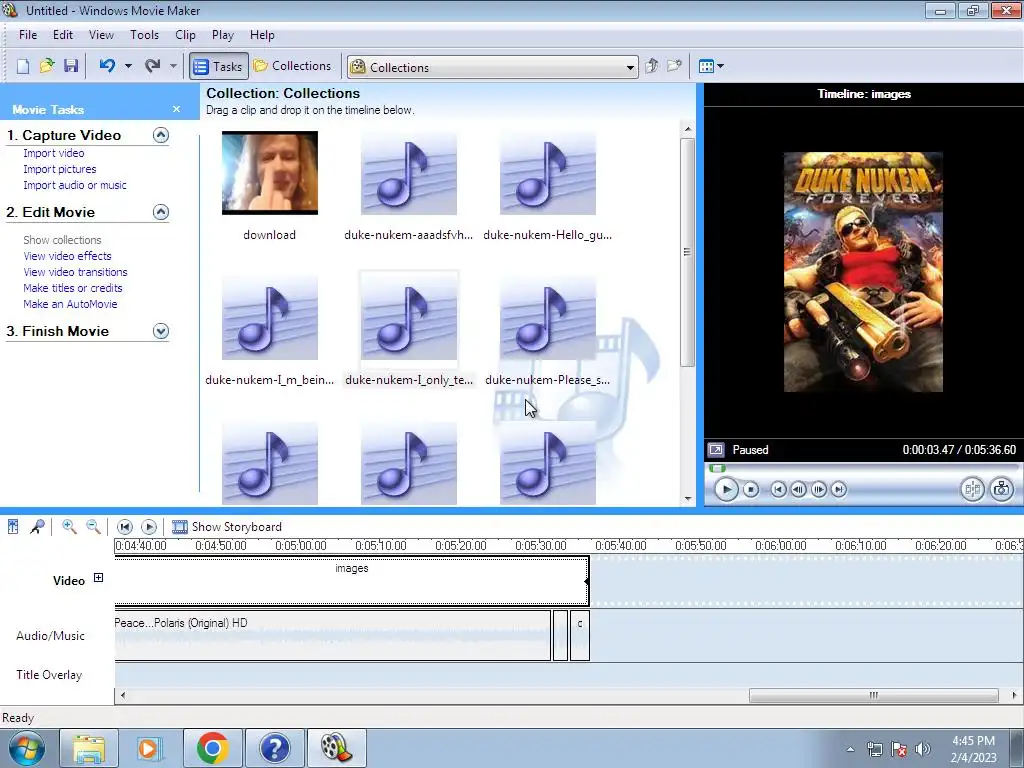Screen dimensions: 1024x768
Task: Click the Zoom Timeline In icon
Action: point(69,526)
